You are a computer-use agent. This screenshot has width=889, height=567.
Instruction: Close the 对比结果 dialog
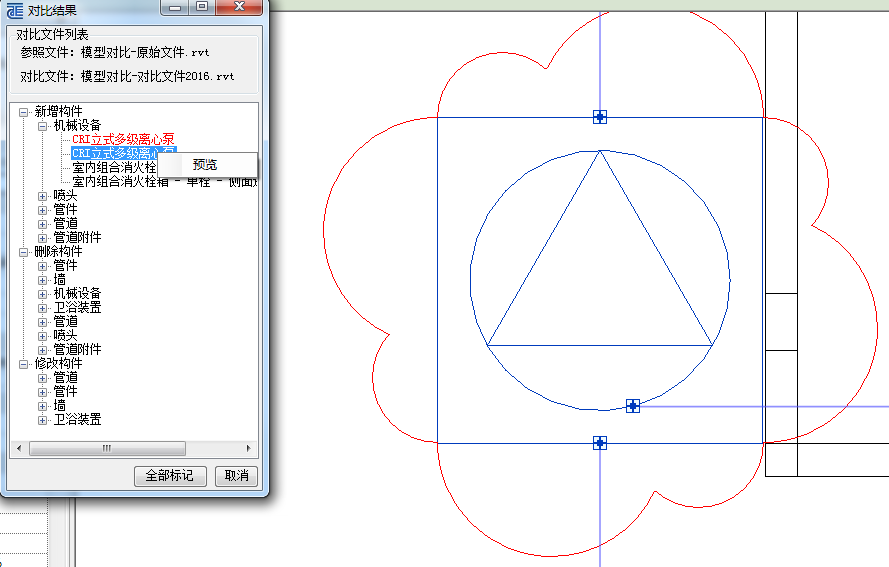pyautogui.click(x=239, y=7)
